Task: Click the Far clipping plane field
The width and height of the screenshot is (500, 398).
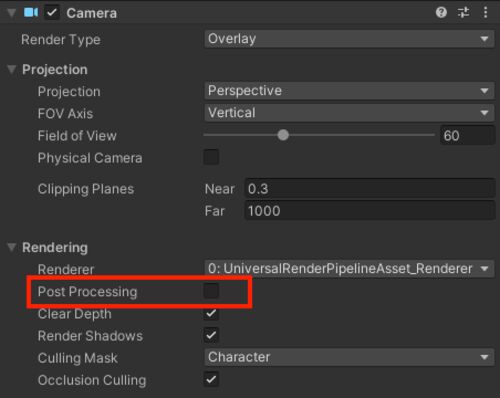Action: 370,211
